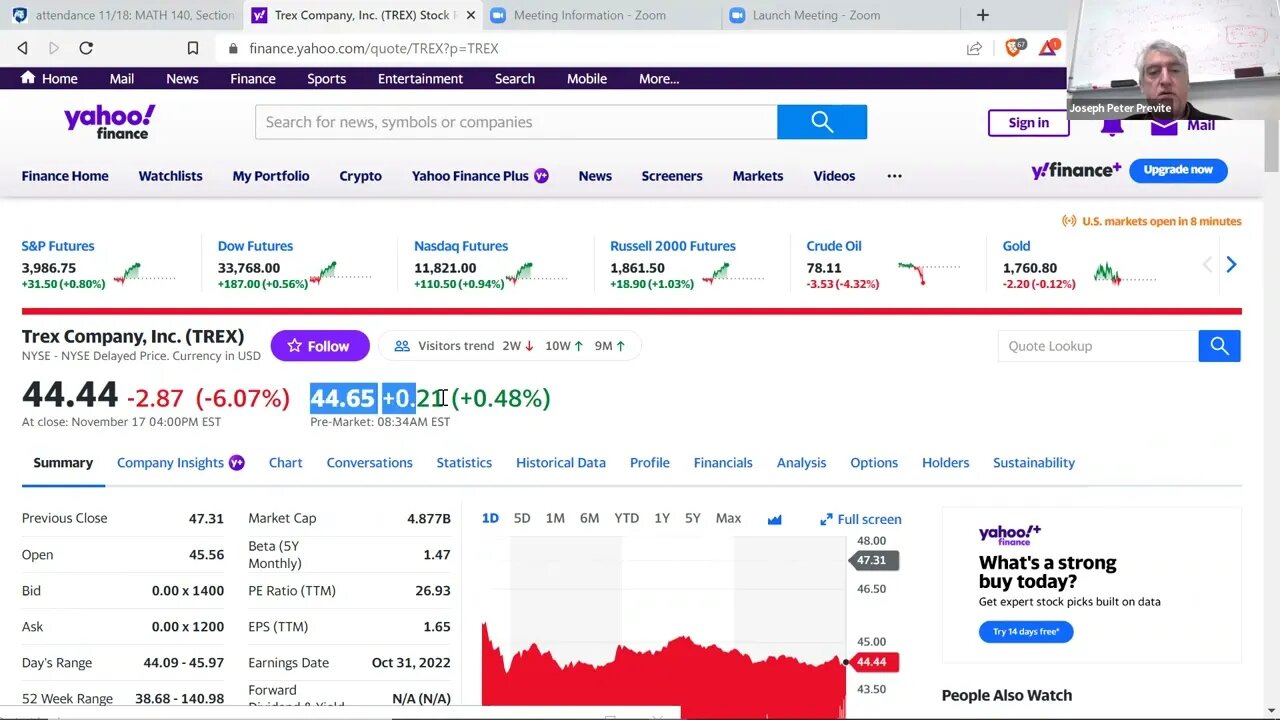Click the browser address bar URL

click(x=374, y=48)
